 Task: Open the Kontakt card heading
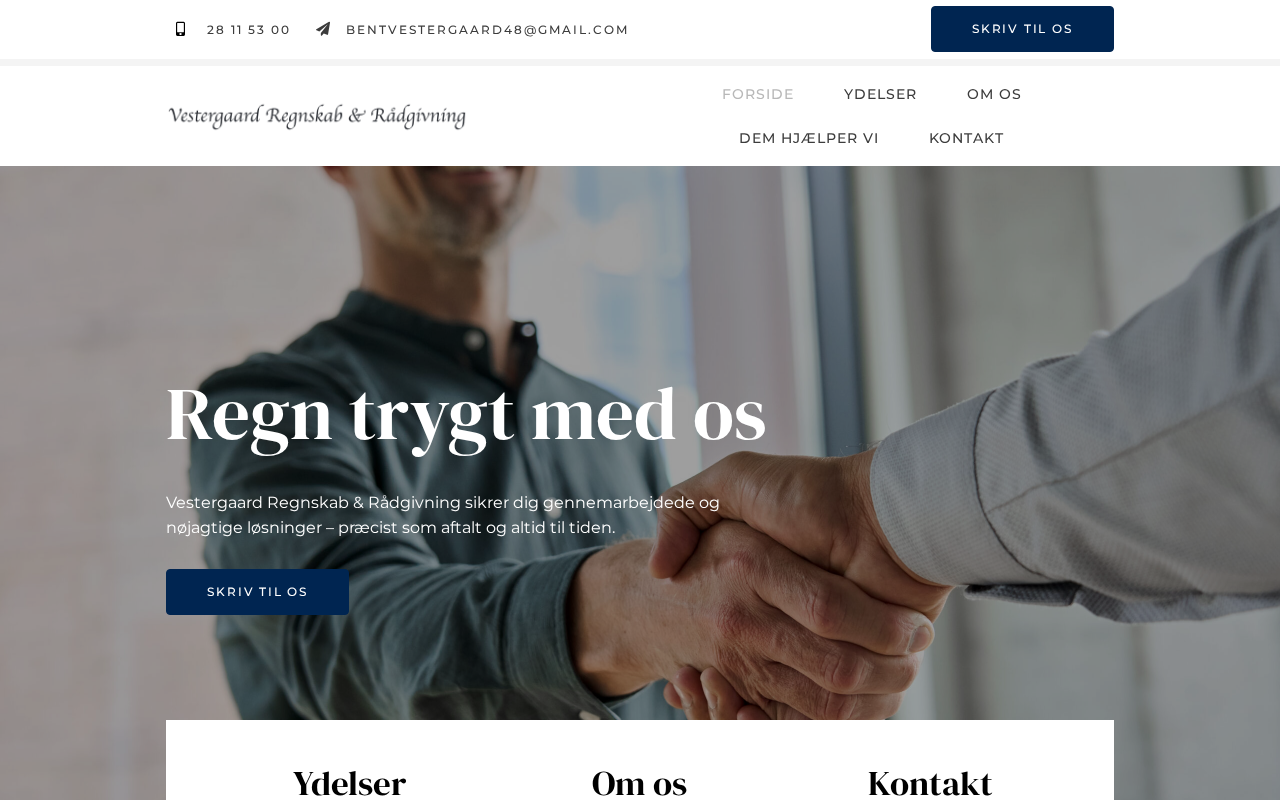[x=930, y=782]
